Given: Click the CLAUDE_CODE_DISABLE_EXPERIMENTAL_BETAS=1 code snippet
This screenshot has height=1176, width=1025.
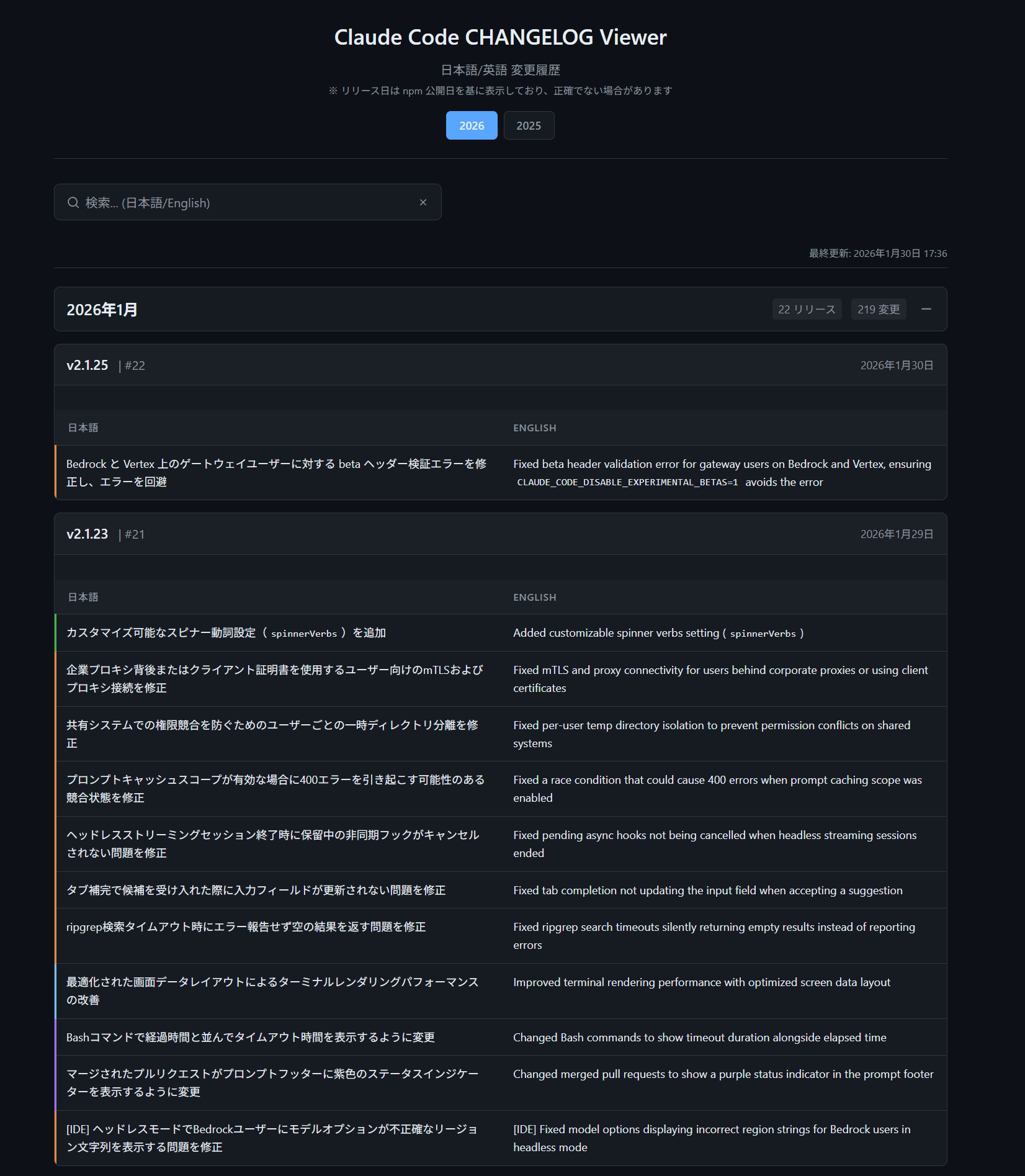Looking at the screenshot, I should (627, 482).
